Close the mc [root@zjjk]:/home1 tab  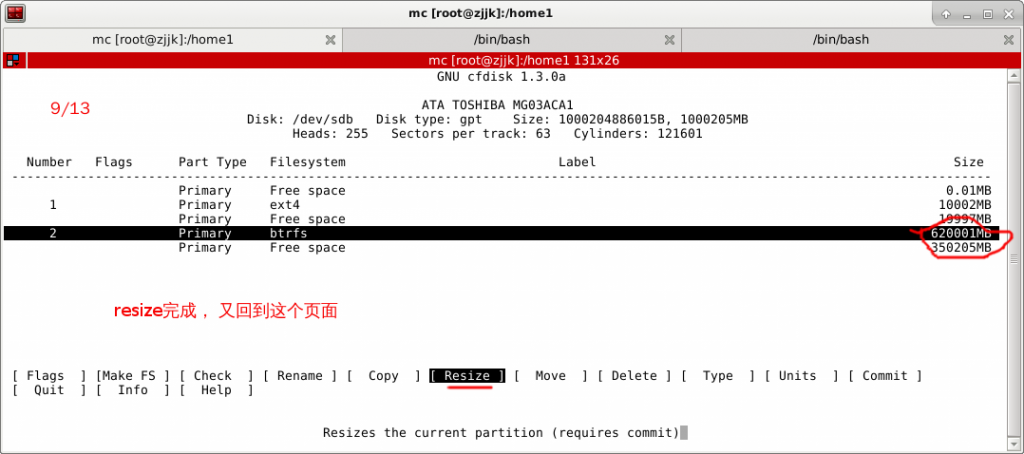[331, 40]
